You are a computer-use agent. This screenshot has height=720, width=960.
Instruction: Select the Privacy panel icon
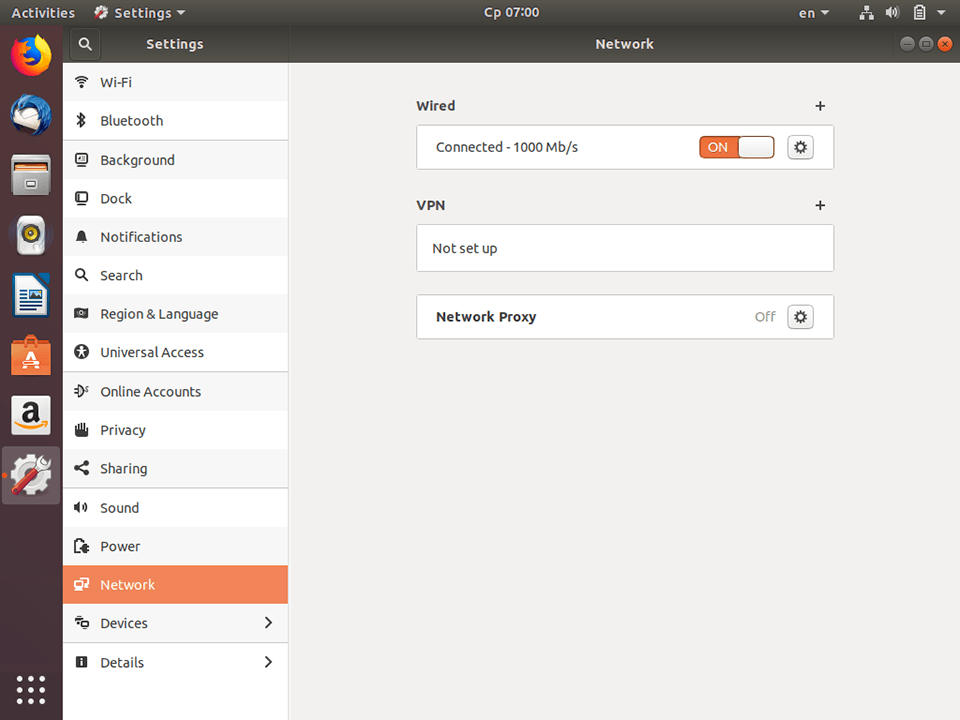click(81, 430)
